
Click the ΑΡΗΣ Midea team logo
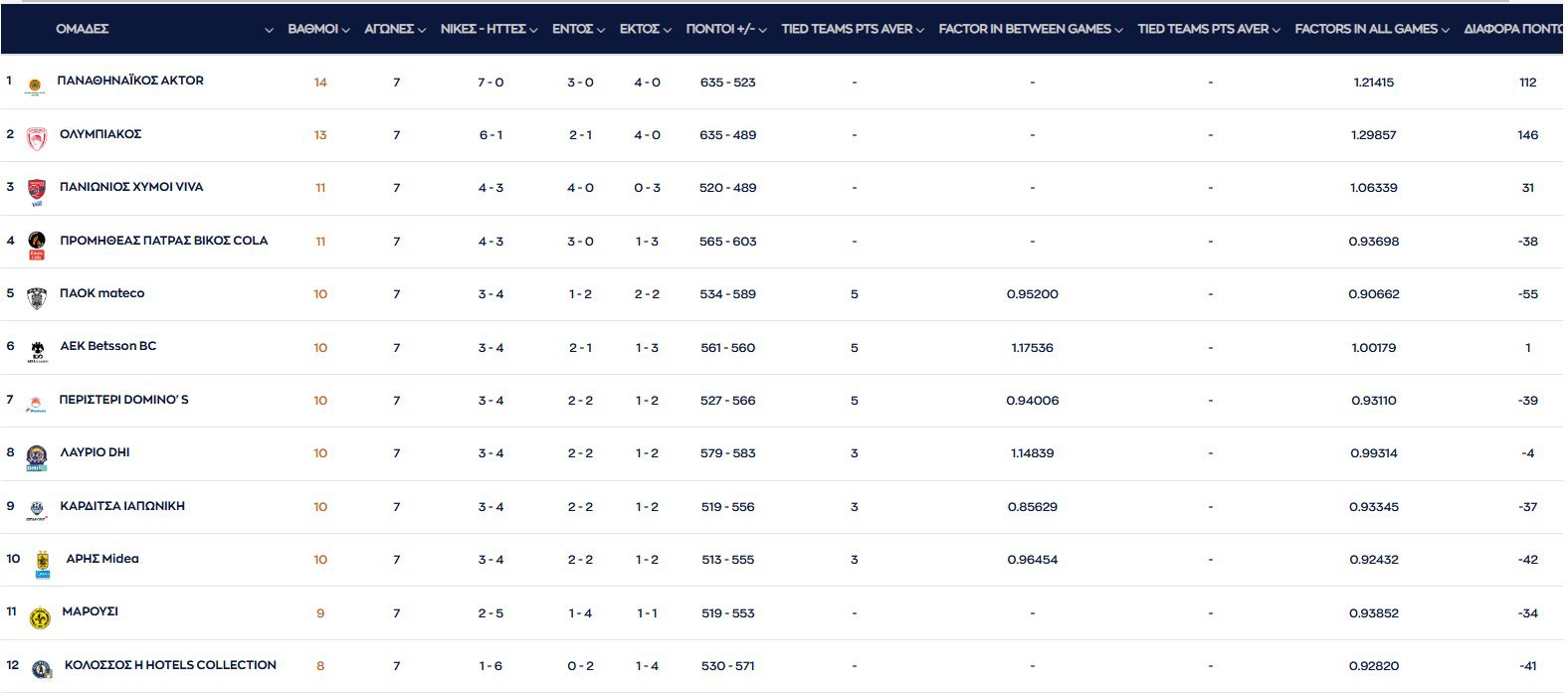point(43,564)
